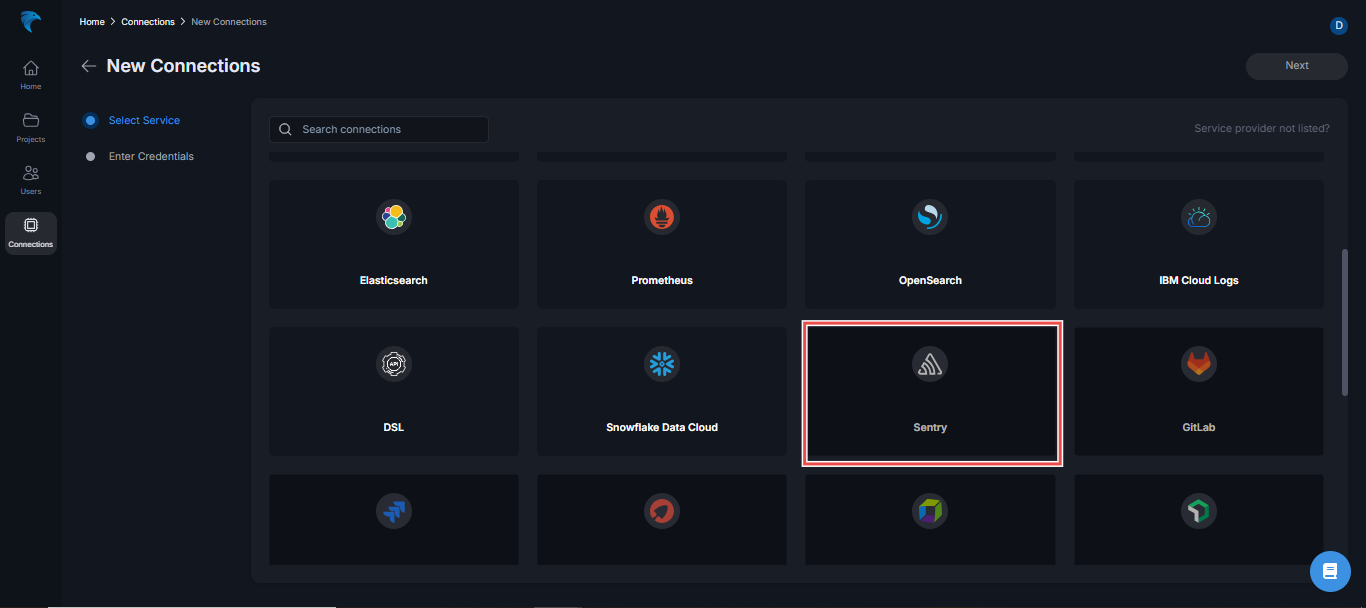Click the GitLab fox icon

tap(1198, 364)
